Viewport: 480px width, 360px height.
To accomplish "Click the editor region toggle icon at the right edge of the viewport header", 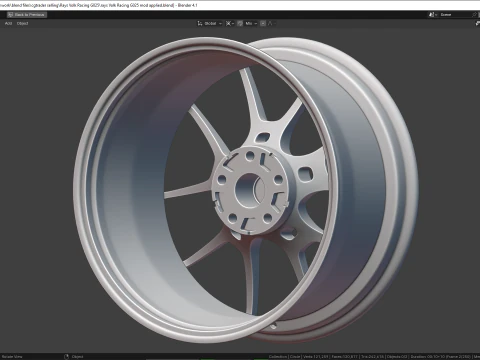I will coord(477,23).
